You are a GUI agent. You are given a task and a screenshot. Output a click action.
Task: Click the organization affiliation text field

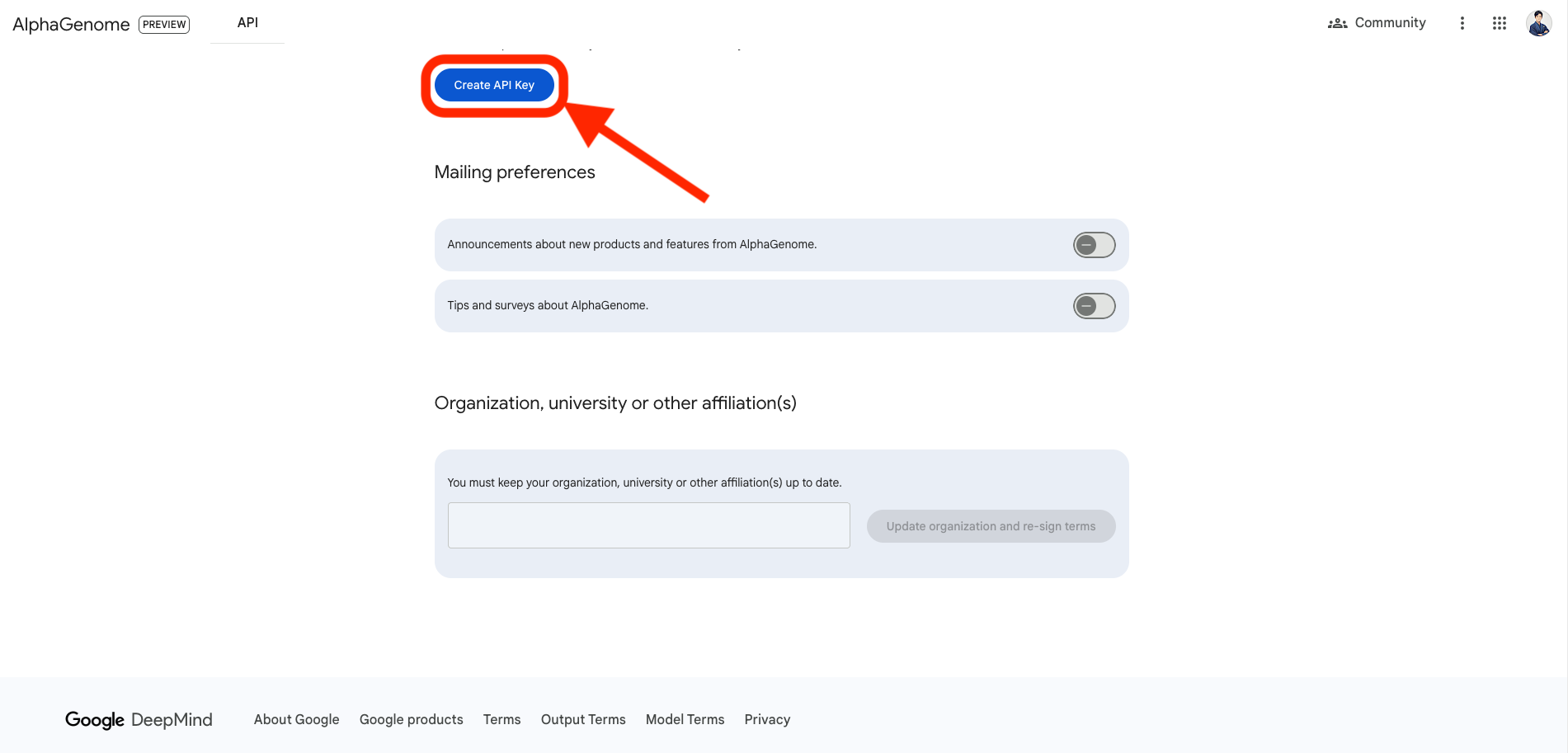(x=648, y=525)
